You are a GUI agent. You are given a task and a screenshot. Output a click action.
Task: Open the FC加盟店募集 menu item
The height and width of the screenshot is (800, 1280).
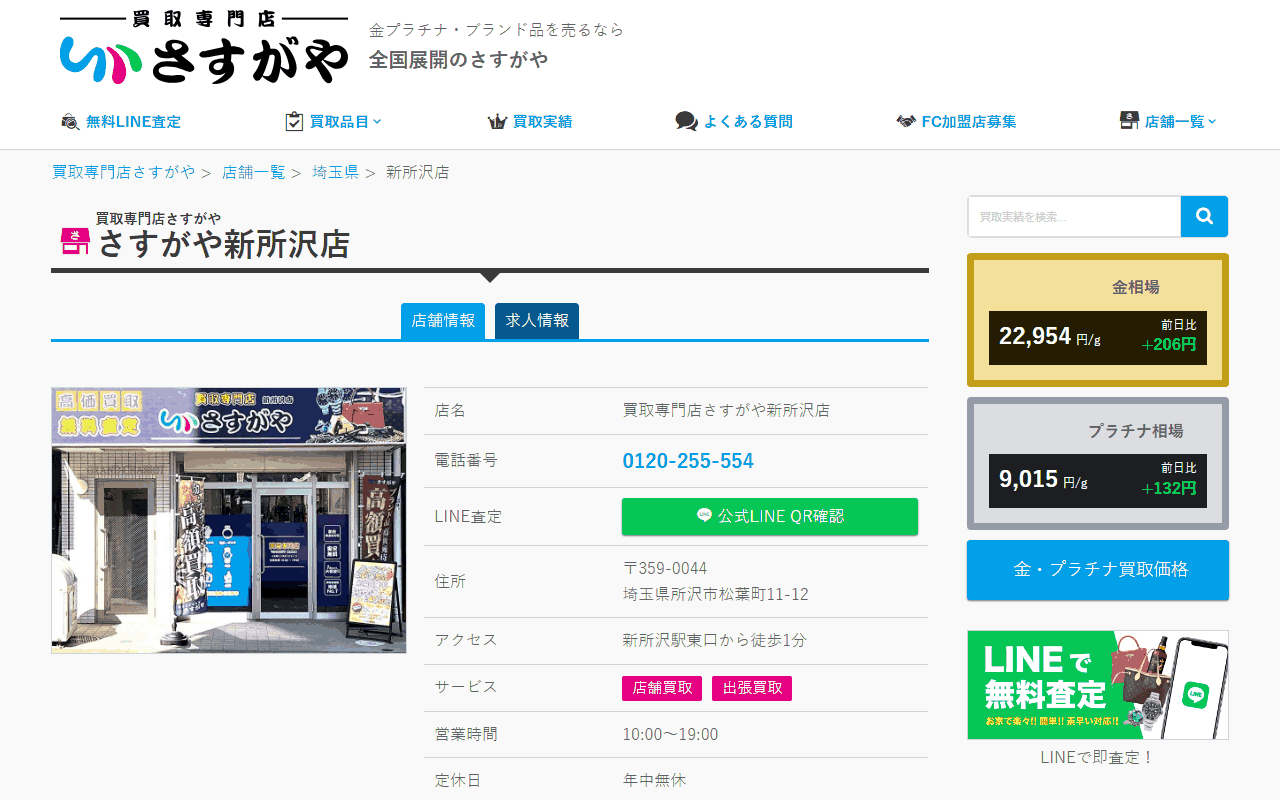click(x=969, y=122)
